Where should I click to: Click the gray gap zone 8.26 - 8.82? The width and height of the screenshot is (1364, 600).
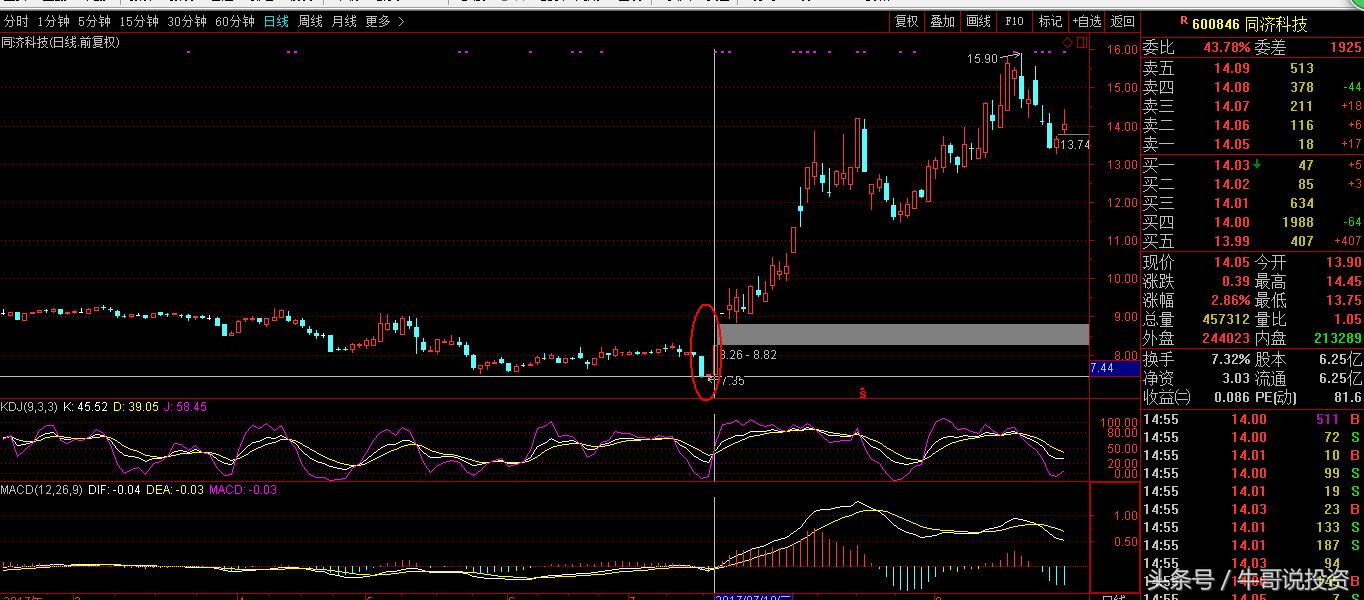point(902,334)
